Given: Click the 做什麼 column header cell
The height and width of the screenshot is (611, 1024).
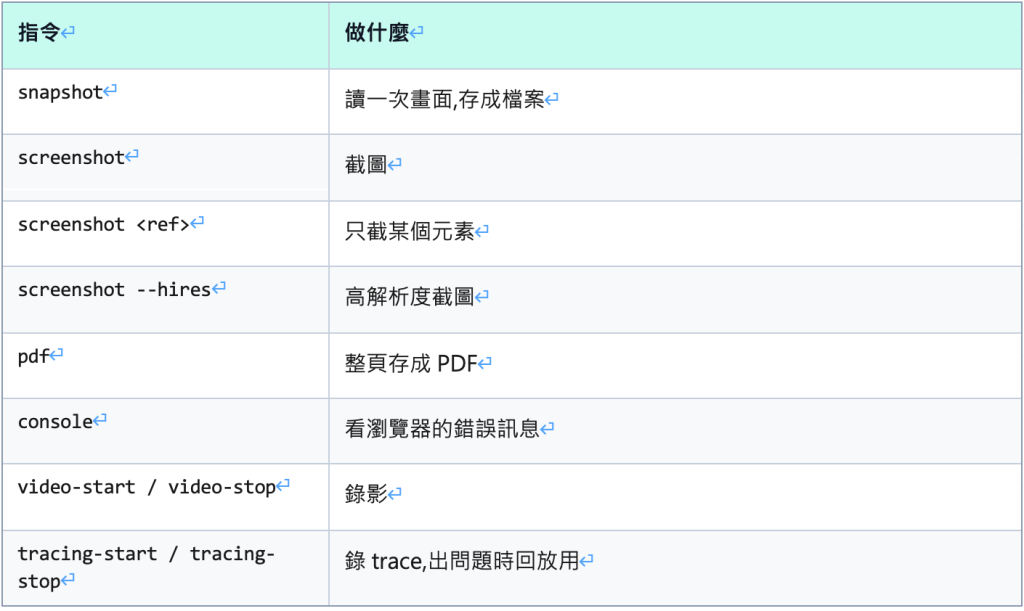Looking at the screenshot, I should click(x=675, y=35).
